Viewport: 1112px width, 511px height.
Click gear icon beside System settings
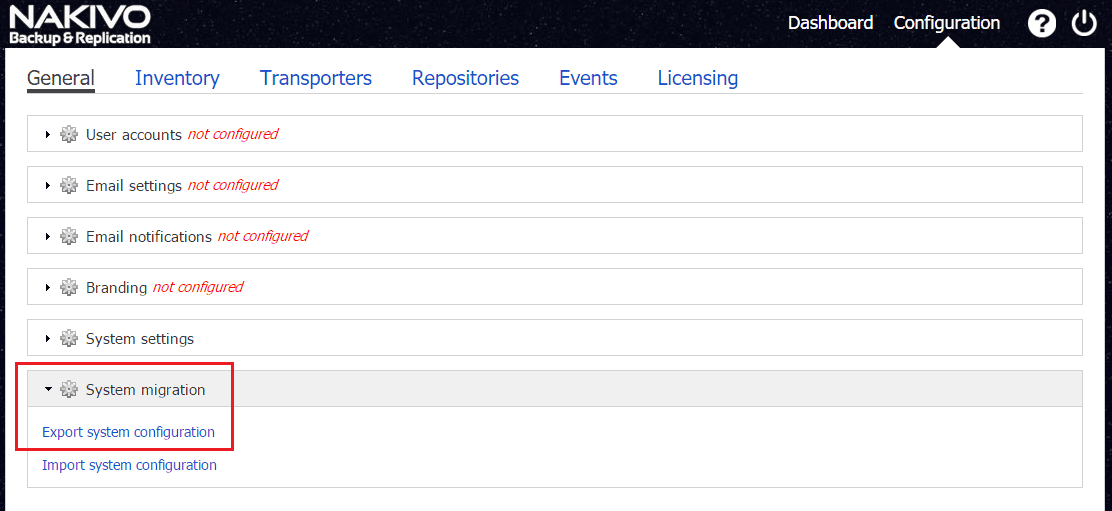(x=69, y=338)
